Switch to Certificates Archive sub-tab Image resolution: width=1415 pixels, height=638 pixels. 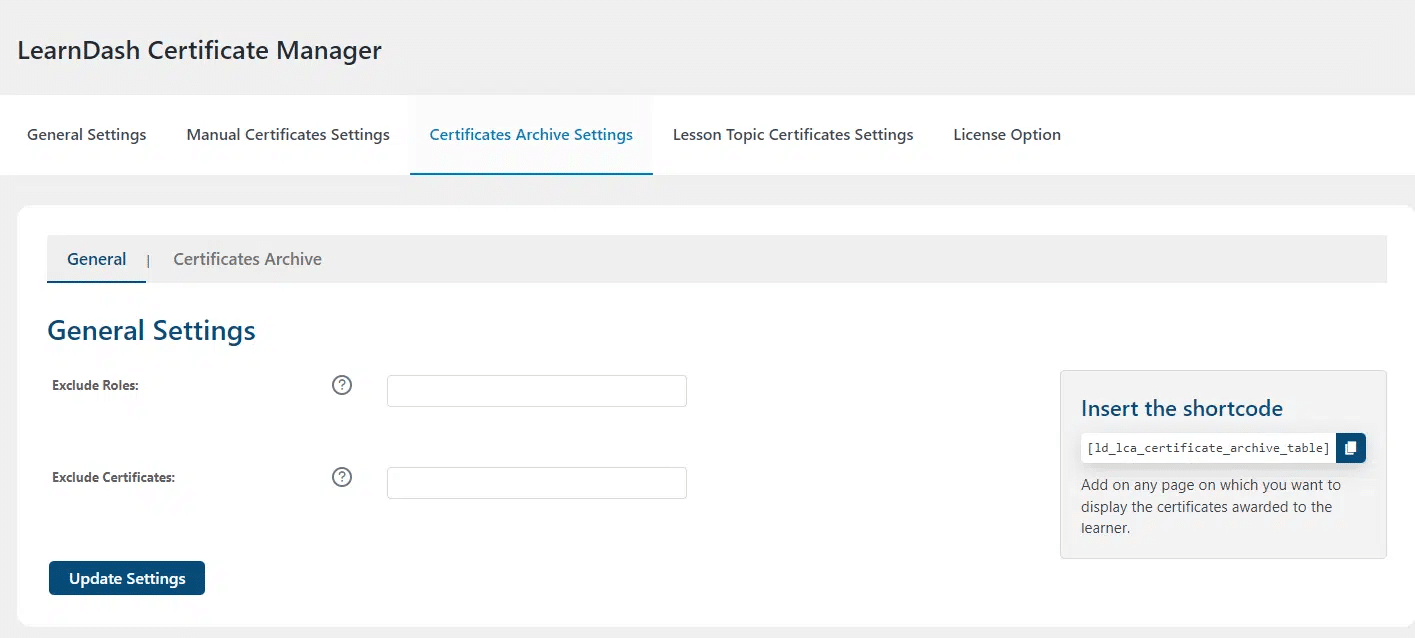[247, 259]
